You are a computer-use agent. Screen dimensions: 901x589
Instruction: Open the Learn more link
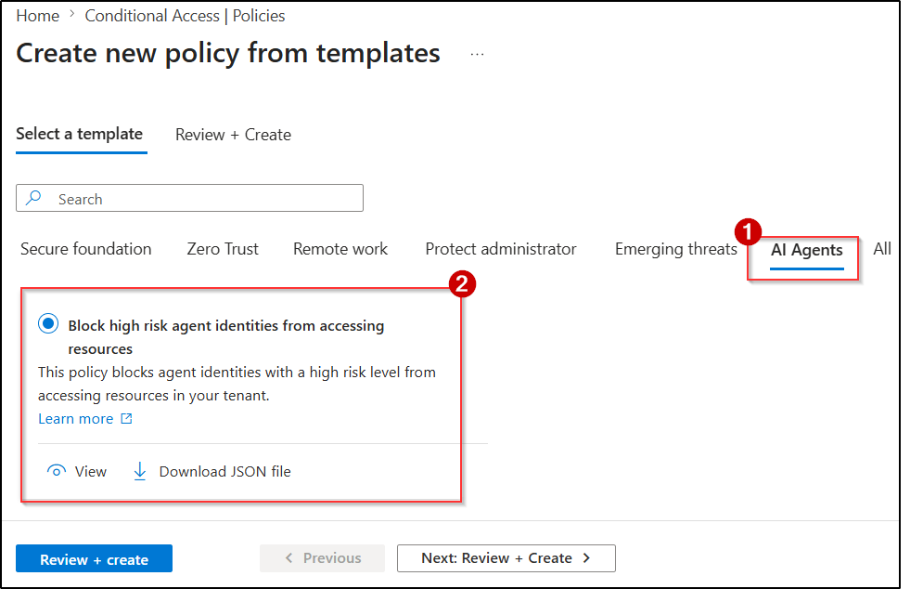[76, 419]
